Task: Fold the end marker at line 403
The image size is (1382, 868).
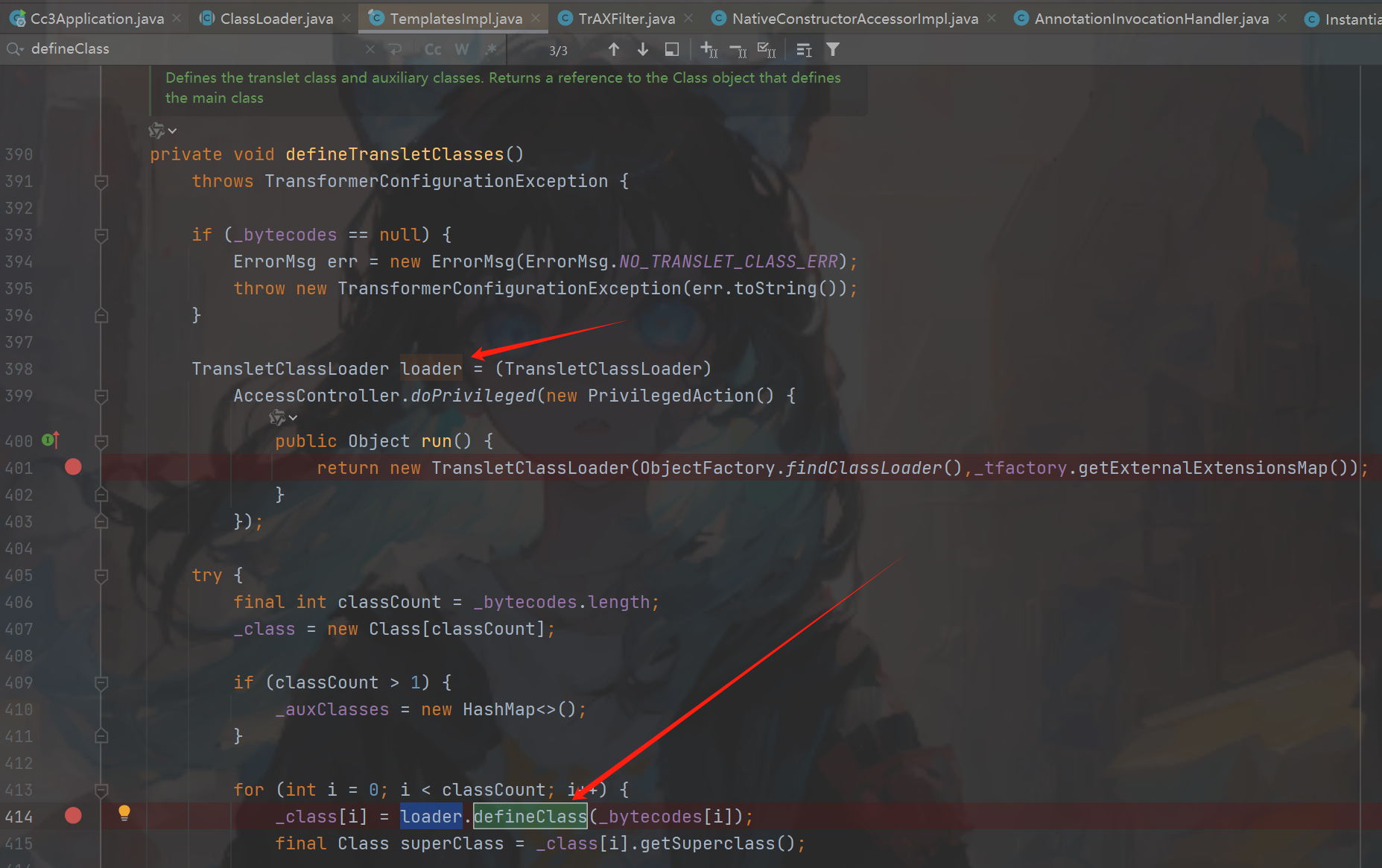Action: 101,522
